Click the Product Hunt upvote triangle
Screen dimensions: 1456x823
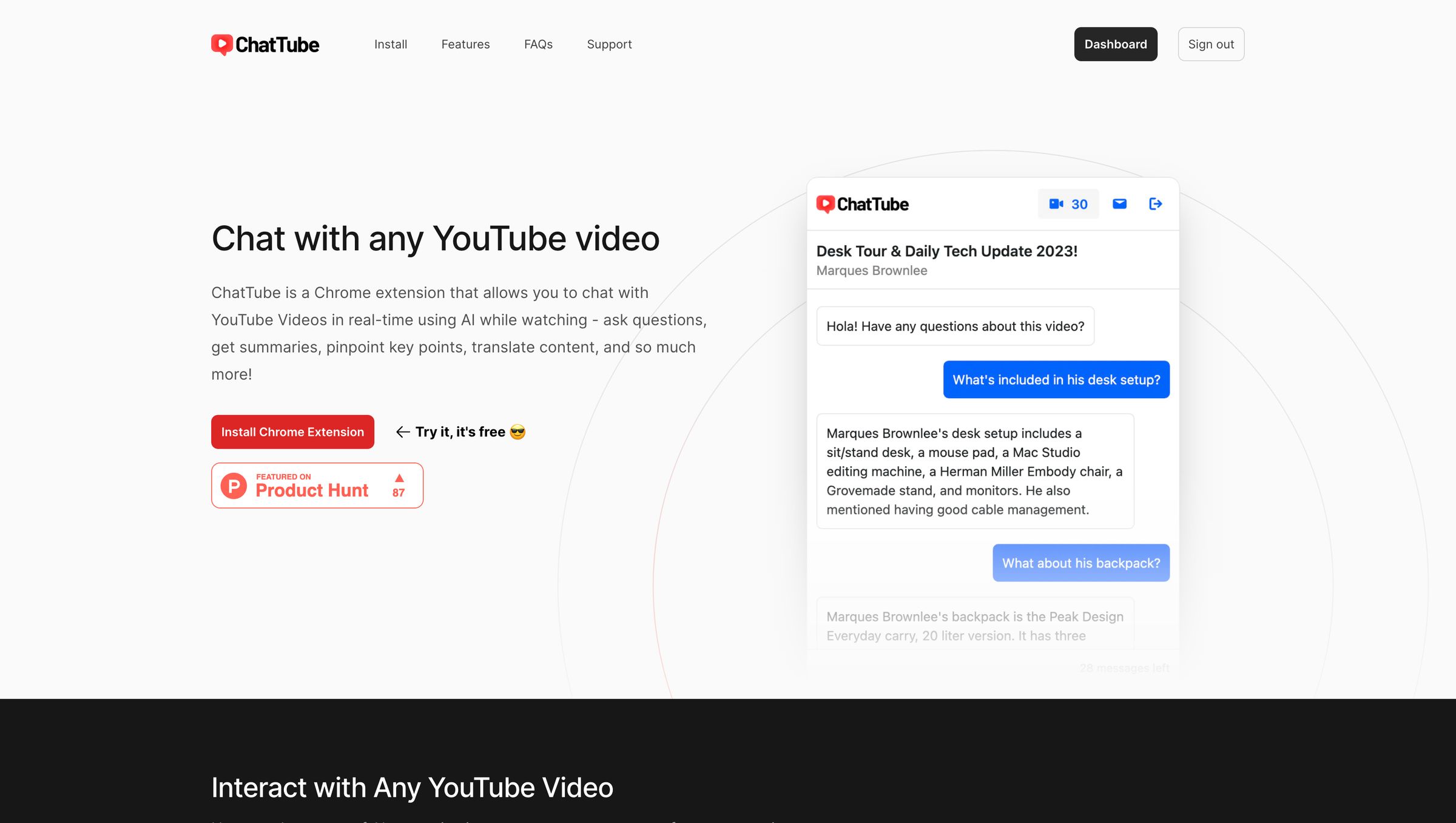tap(399, 478)
